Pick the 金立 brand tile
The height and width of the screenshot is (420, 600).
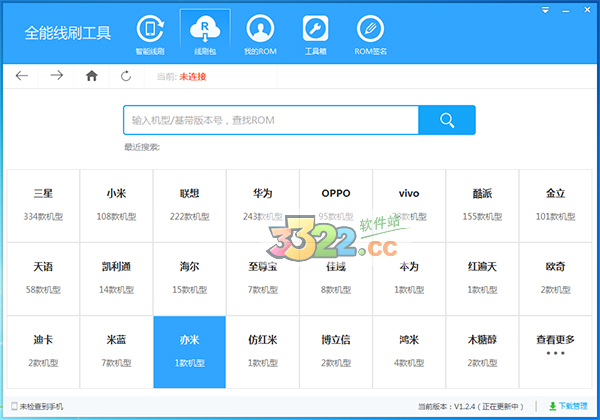(x=555, y=202)
